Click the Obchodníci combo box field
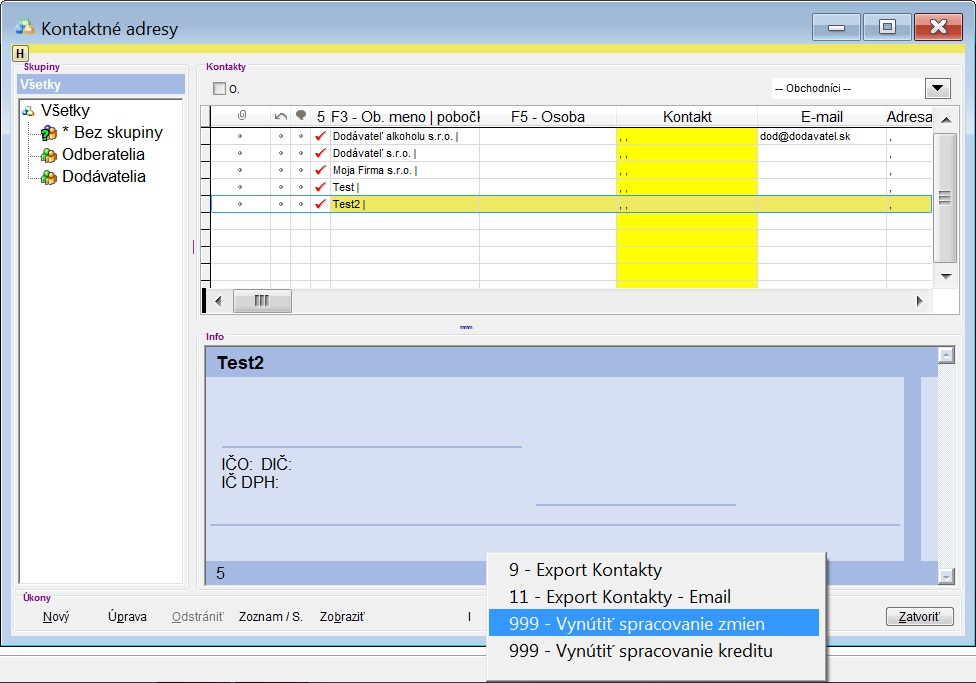976x683 pixels. click(846, 88)
